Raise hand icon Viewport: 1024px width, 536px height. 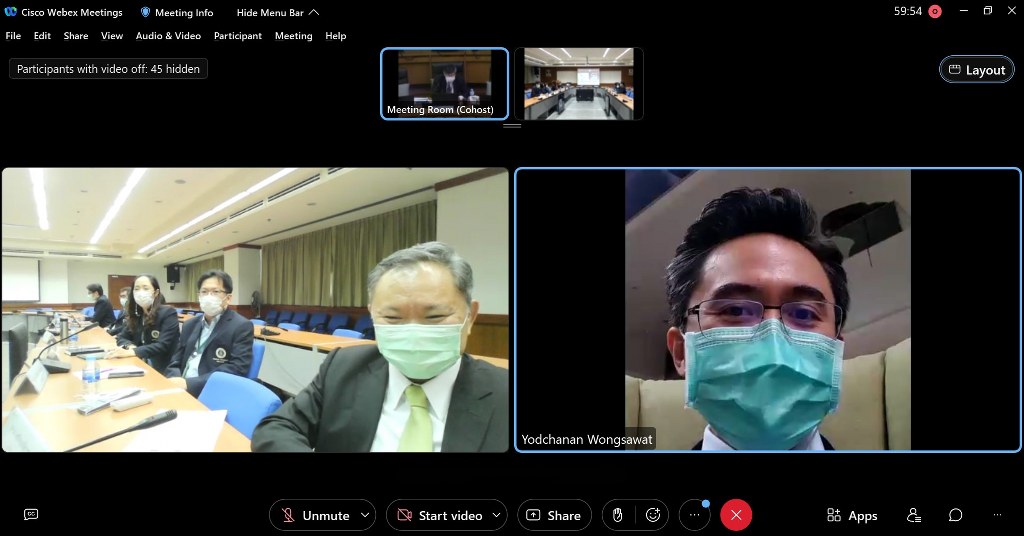coord(617,515)
